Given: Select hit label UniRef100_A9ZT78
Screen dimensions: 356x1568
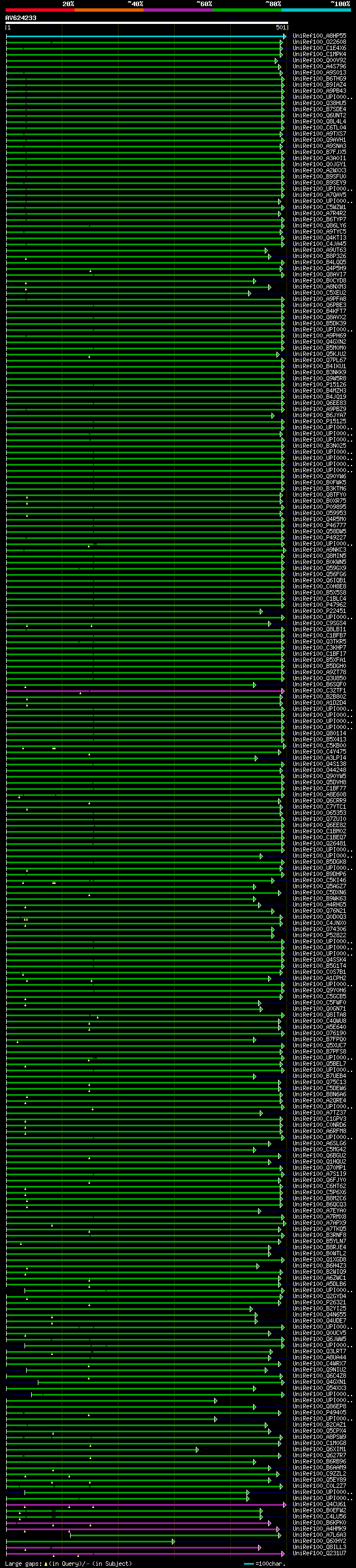Looking at the screenshot, I should [x=319, y=672].
